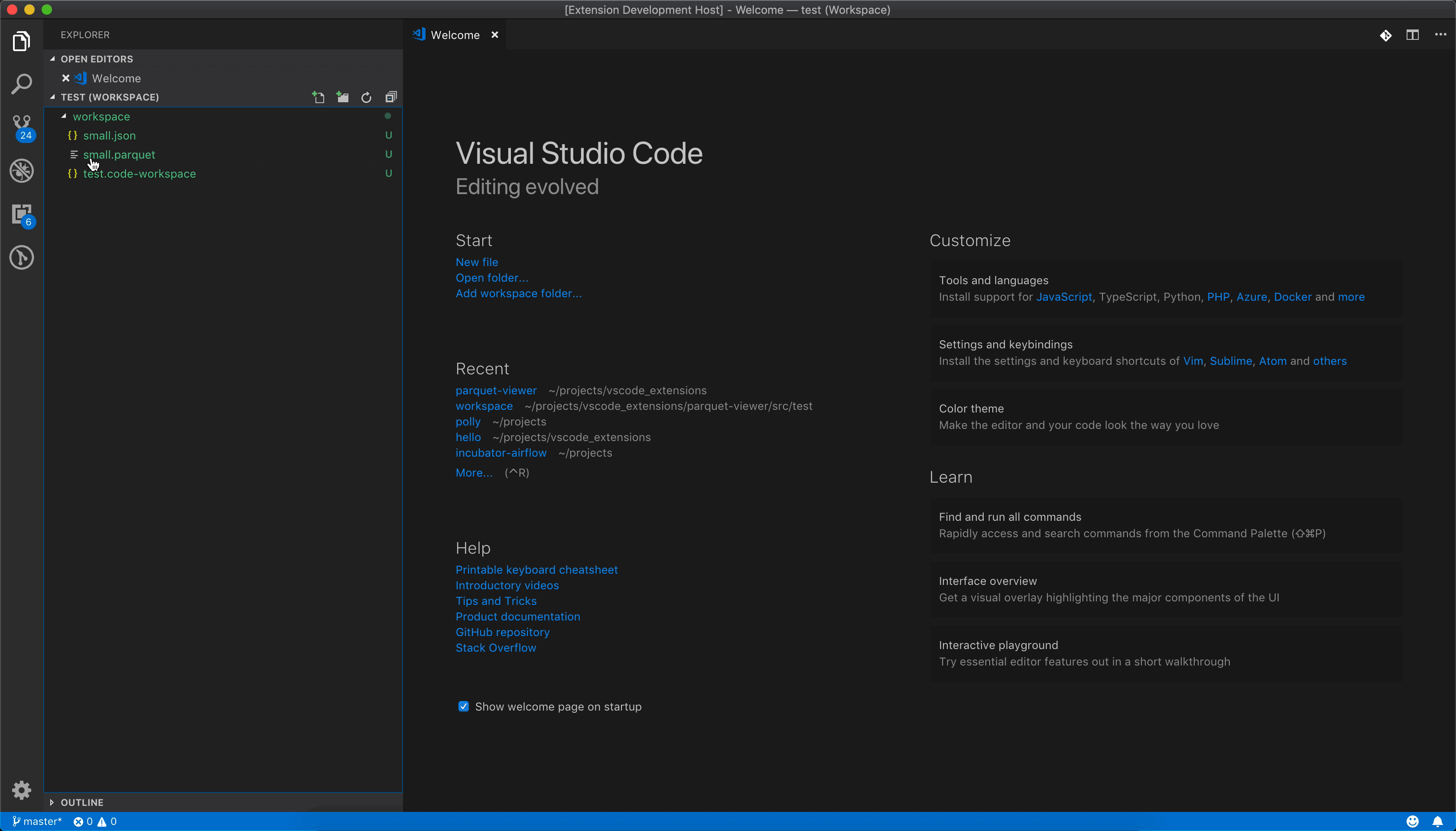The image size is (1456, 831).
Task: Click the Extensions icon in sidebar
Action: pyautogui.click(x=22, y=214)
